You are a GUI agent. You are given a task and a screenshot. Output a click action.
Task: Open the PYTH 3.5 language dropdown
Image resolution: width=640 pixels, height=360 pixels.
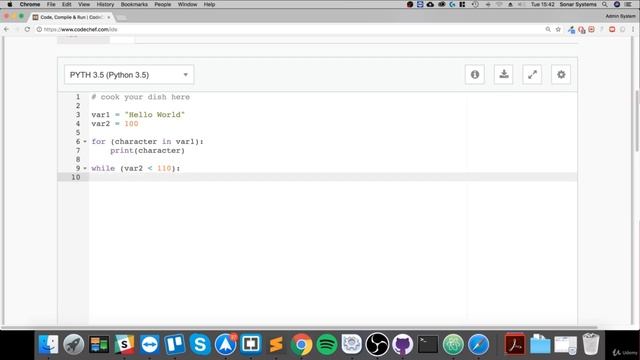pyautogui.click(x=129, y=75)
